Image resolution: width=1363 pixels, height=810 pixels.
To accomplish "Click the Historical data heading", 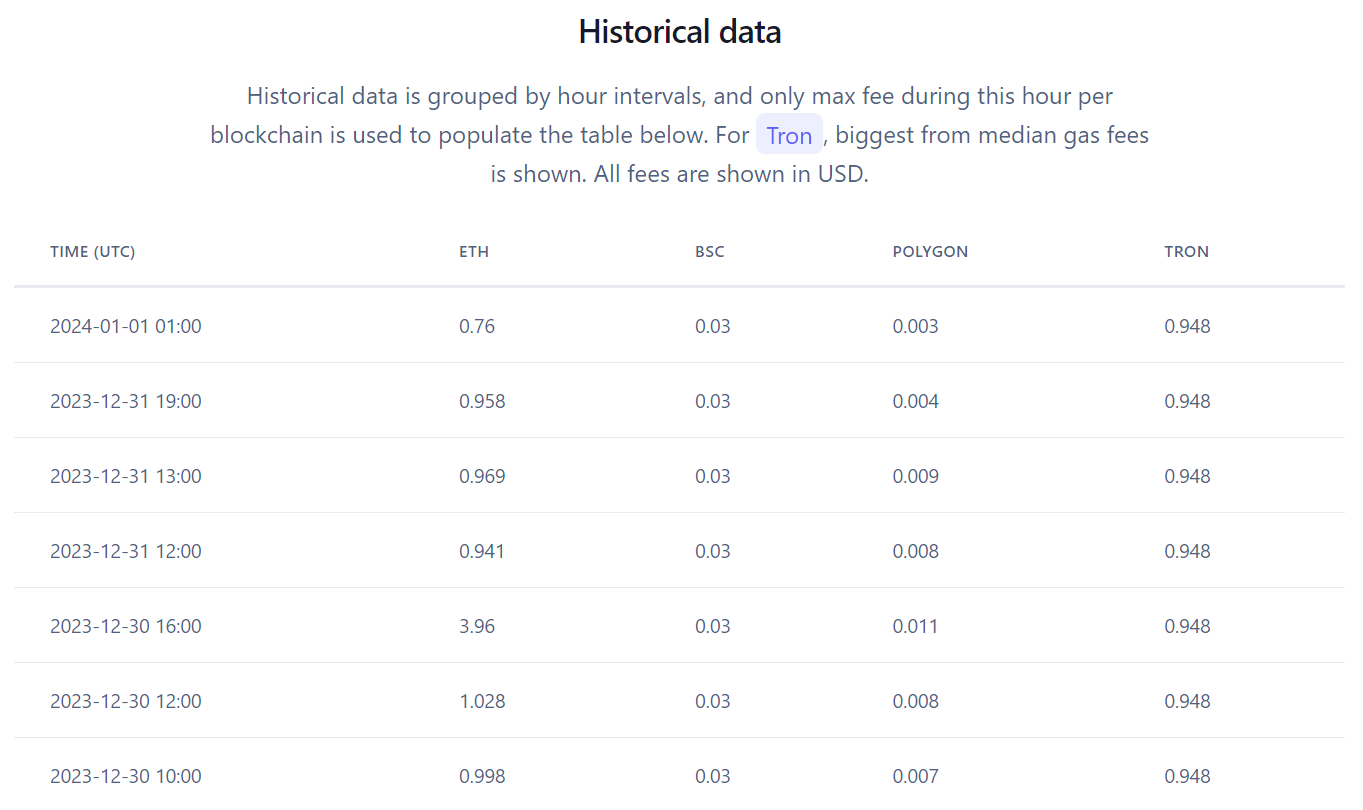I will (680, 32).
